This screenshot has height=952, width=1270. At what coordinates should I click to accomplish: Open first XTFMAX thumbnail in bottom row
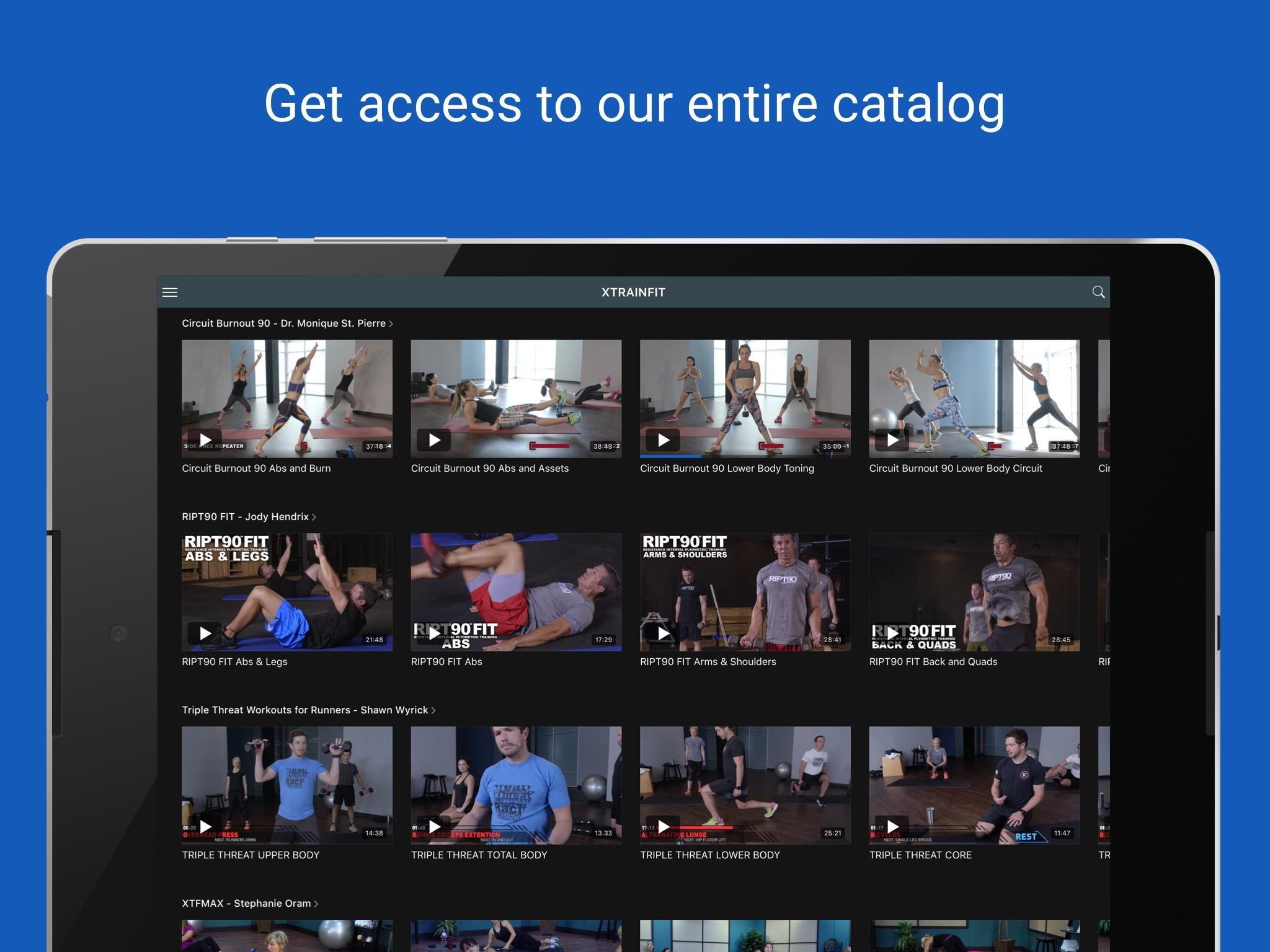(287, 936)
